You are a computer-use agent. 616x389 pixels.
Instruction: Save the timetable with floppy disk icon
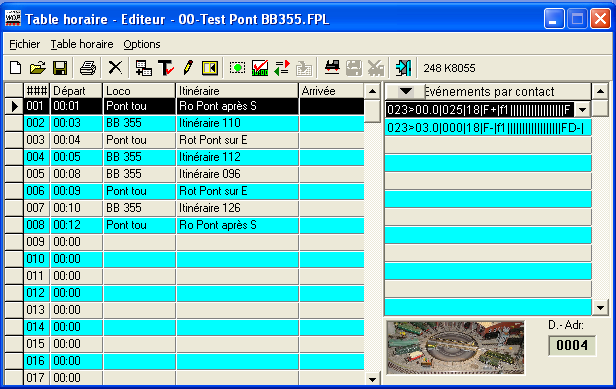60,68
